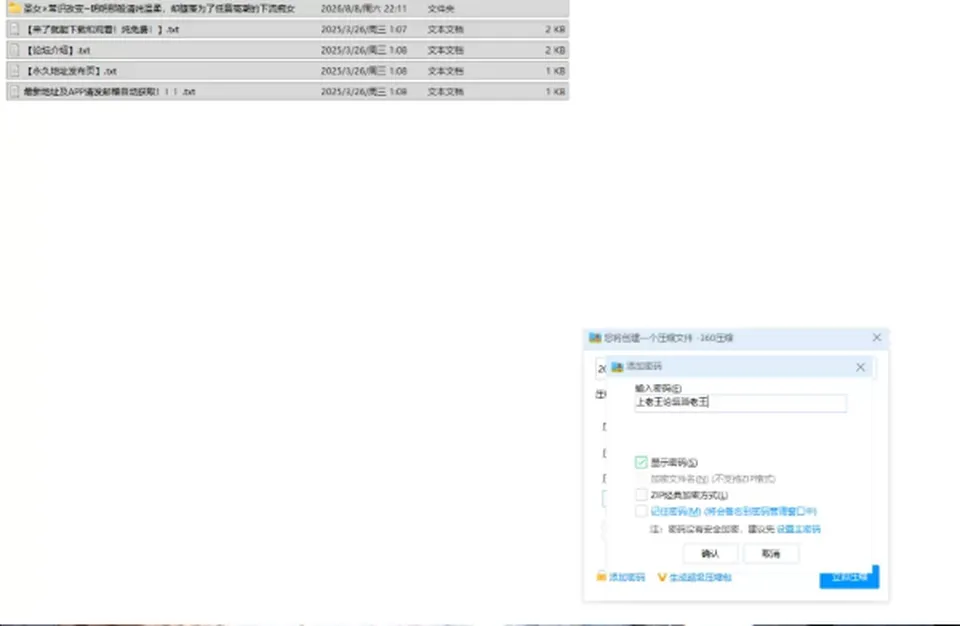The width and height of the screenshot is (960, 626).
Task: Click the 添加密码 dialog title icon
Action: [x=617, y=366]
